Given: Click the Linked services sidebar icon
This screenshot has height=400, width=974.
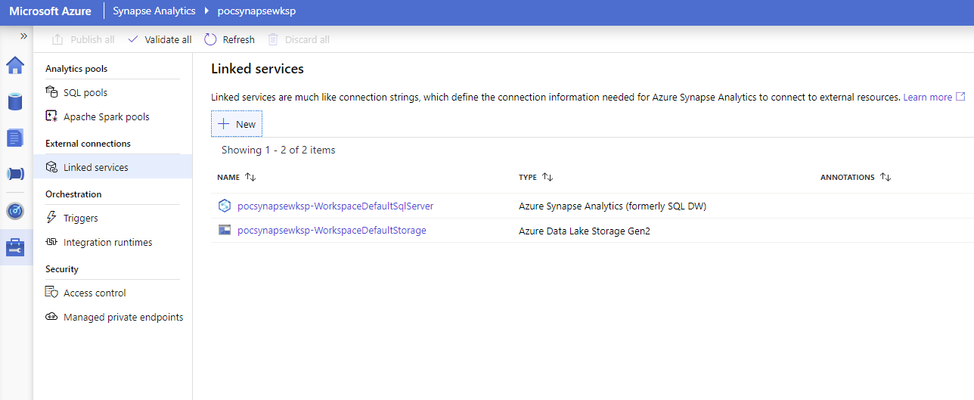Looking at the screenshot, I should 52,167.
